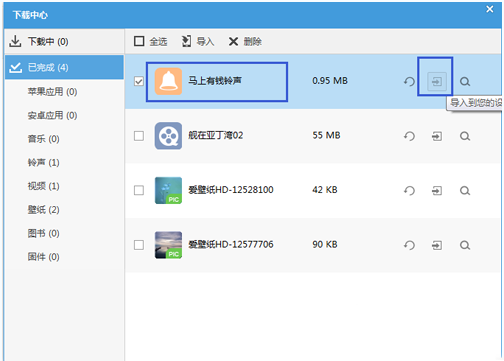This screenshot has height=361, width=504.
Task: Click the film reel icon of 舰在亚丁湾02
Action: coord(168,136)
